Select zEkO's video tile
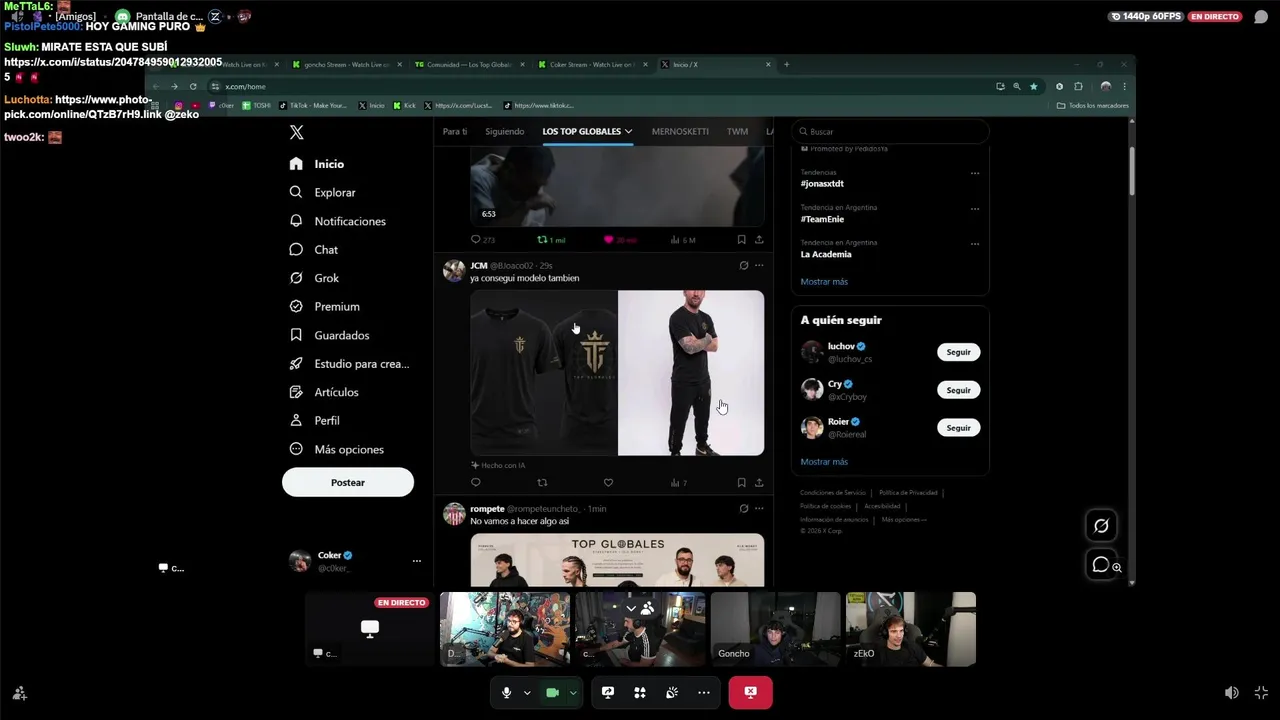Image resolution: width=1280 pixels, height=720 pixels. coord(911,629)
